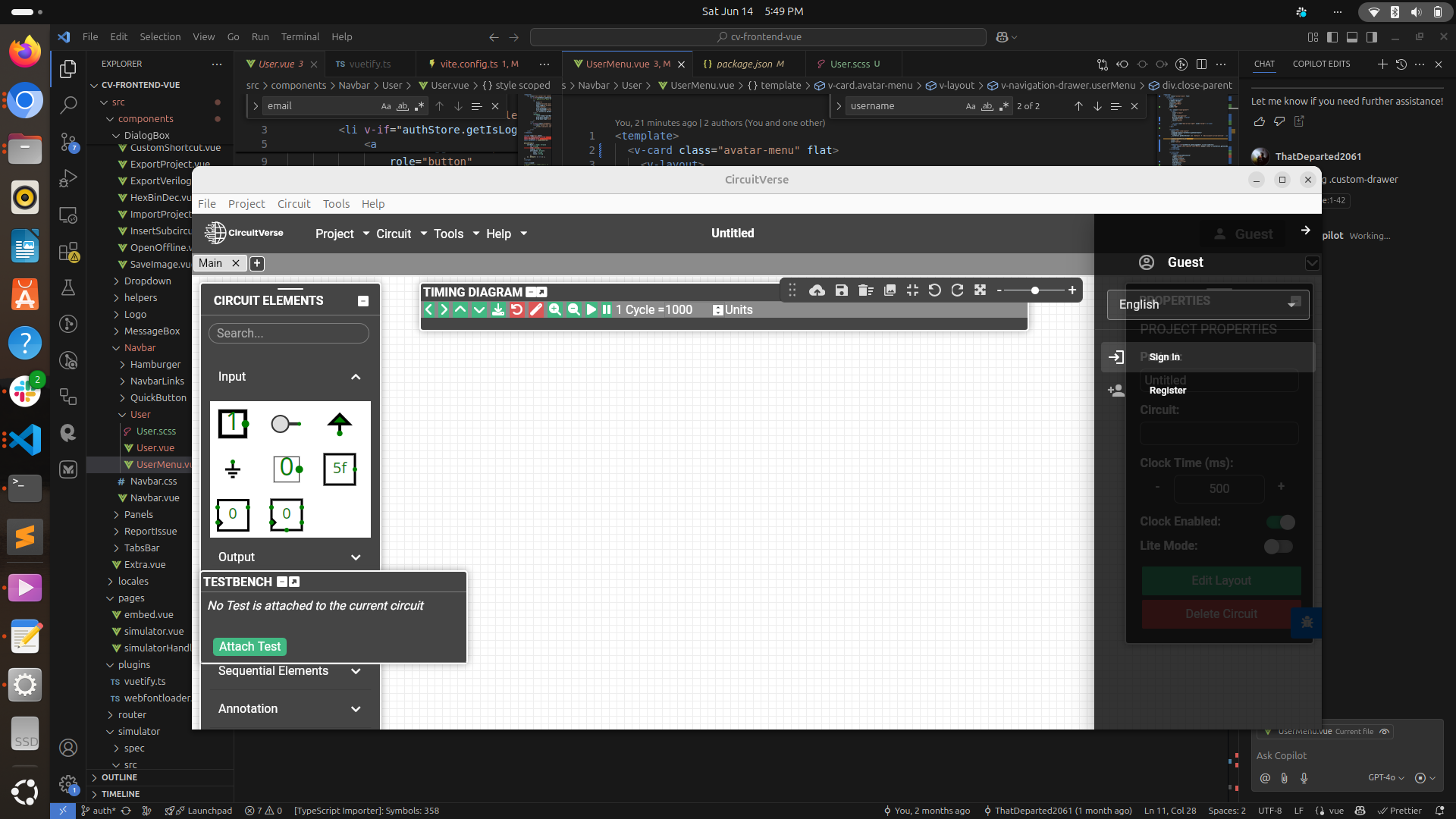Click the Attach Test button in Testbench
1456x819 pixels.
pos(249,646)
